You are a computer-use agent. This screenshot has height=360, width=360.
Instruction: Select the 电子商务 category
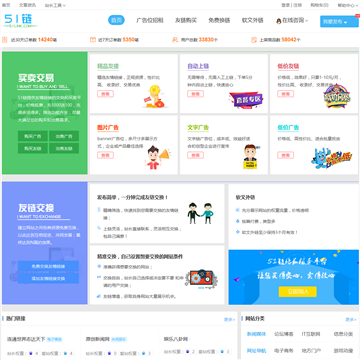[284, 351]
